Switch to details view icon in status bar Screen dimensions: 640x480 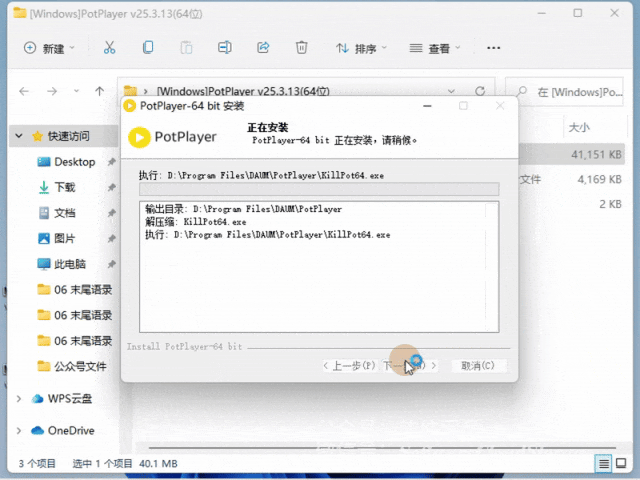tap(604, 463)
